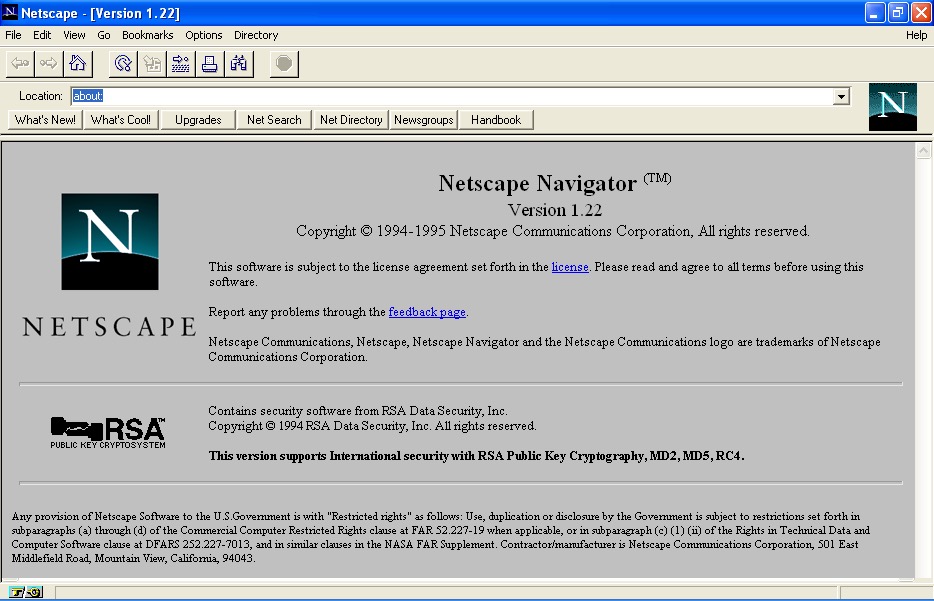Click the Open Location toolbar icon
Image resolution: width=934 pixels, height=601 pixels.
pos(180,64)
